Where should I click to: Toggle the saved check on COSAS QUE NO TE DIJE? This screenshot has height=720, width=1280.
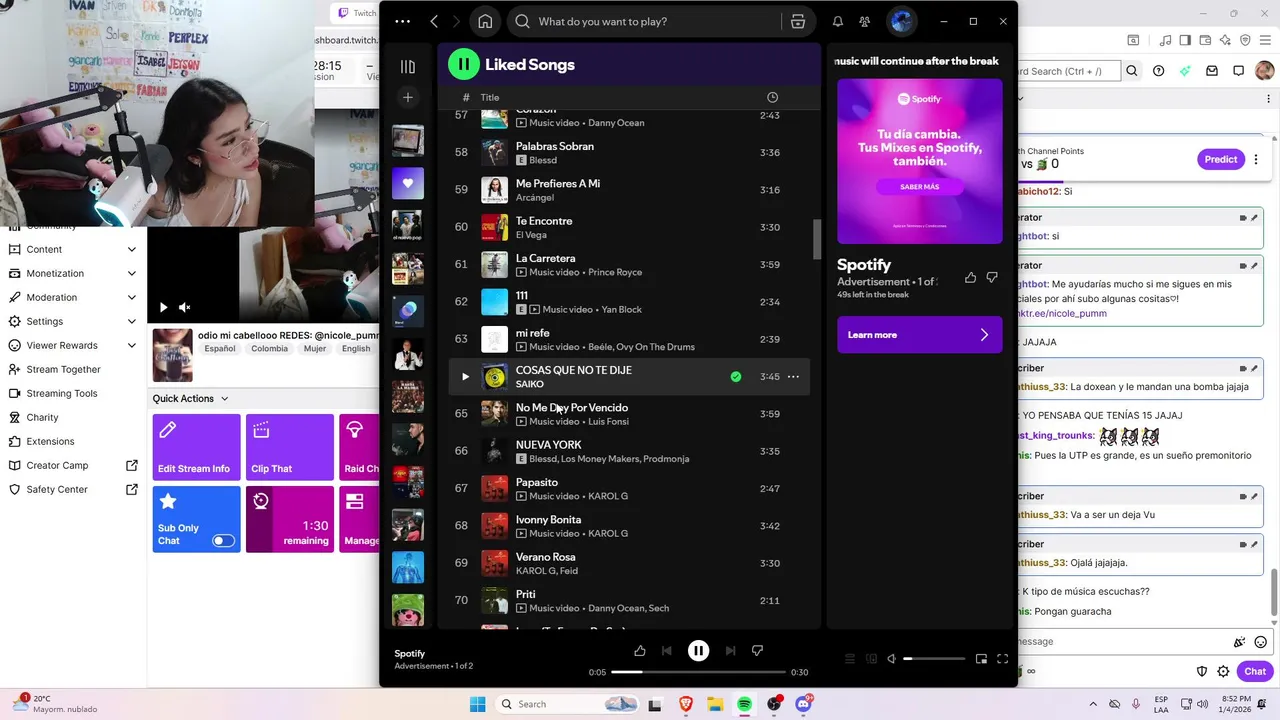736,377
